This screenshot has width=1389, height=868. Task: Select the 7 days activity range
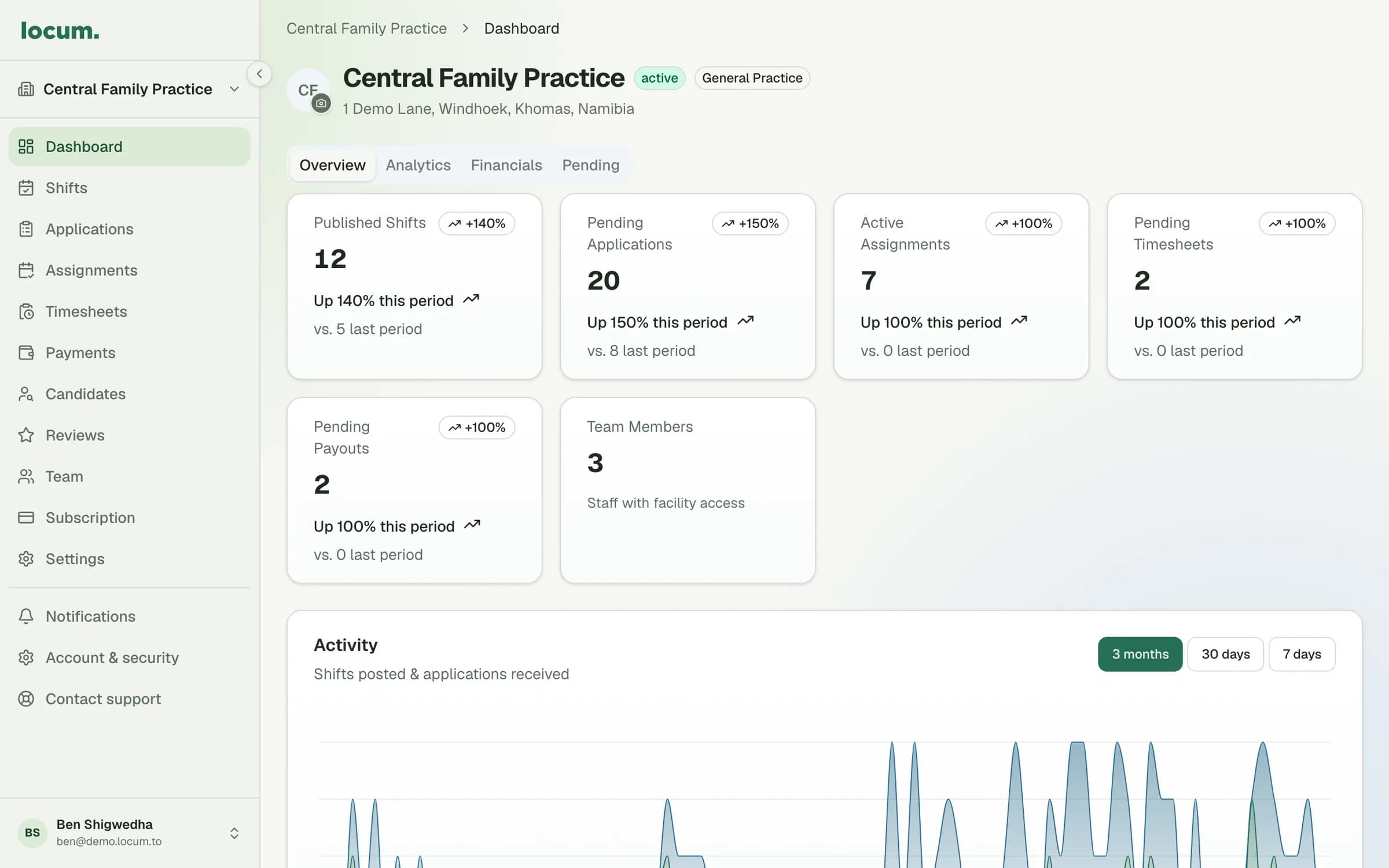click(x=1302, y=654)
